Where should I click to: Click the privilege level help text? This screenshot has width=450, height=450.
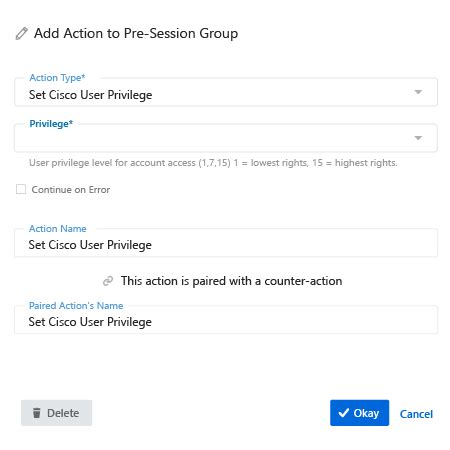[x=213, y=163]
